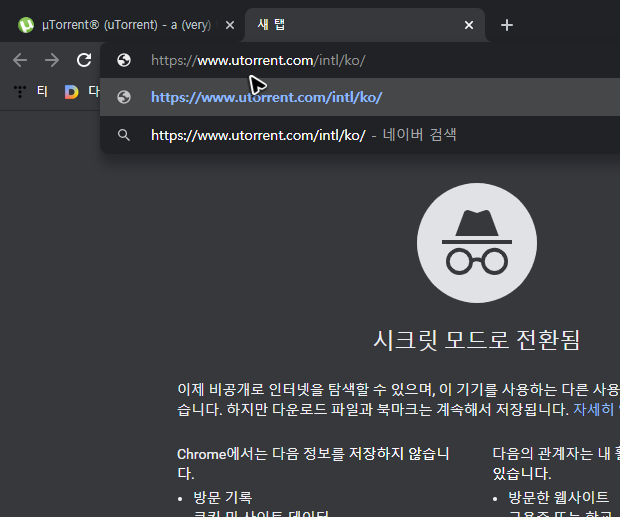Viewport: 620px width, 517px height.
Task: Click the 시크릿 모드로 전환됨 heading
Action: [x=477, y=340]
